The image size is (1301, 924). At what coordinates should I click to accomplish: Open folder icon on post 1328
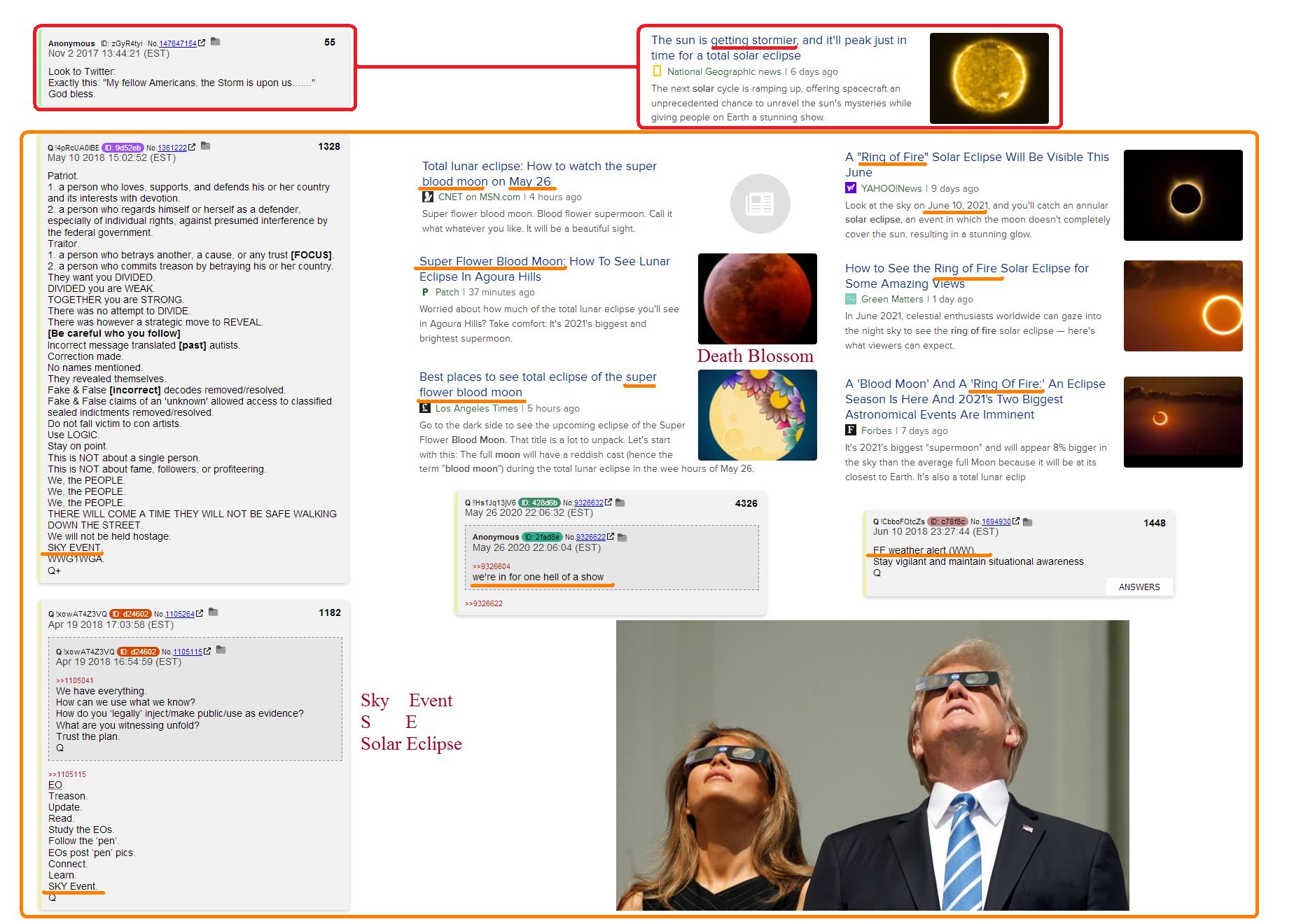coord(205,146)
